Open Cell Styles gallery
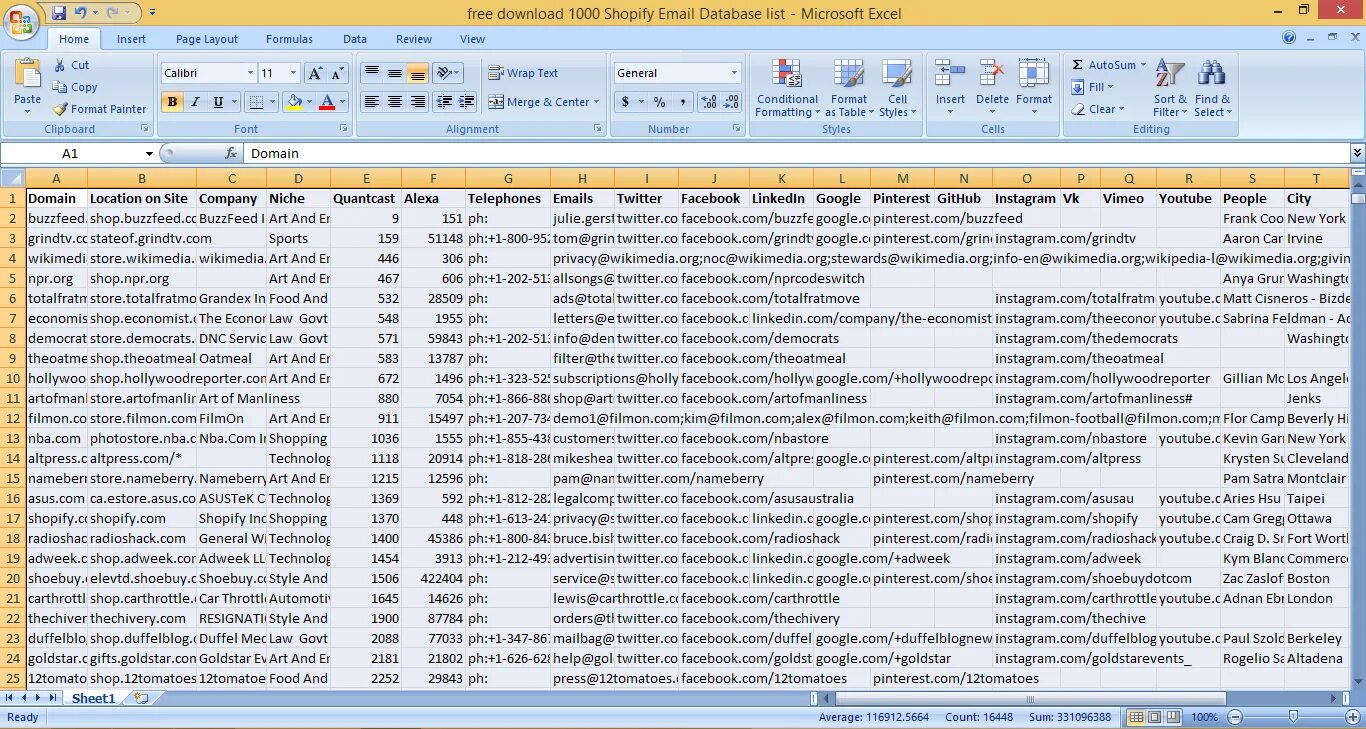The height and width of the screenshot is (729, 1366). point(897,88)
